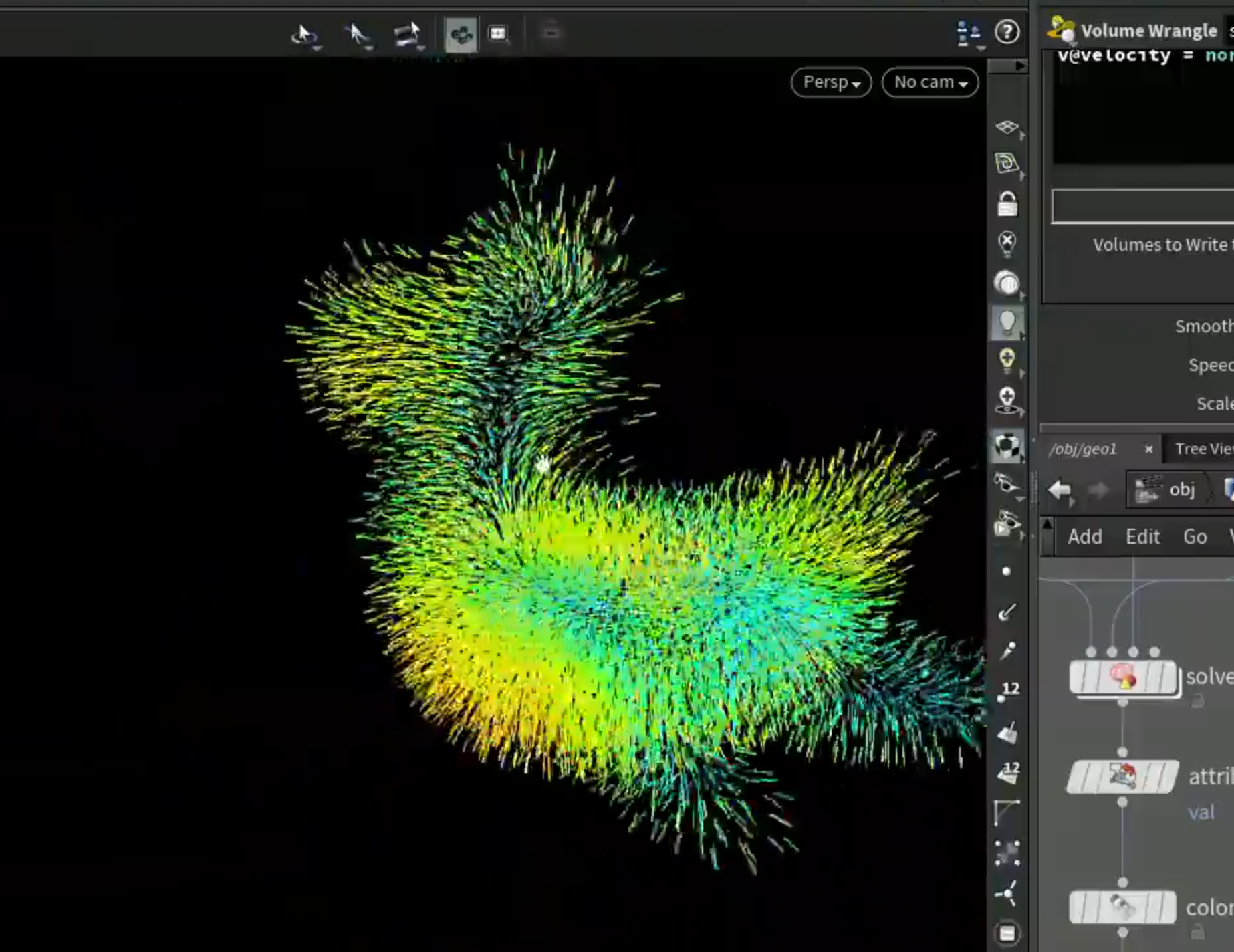Open the Add menu in network editor
The width and height of the screenshot is (1234, 952).
point(1084,536)
